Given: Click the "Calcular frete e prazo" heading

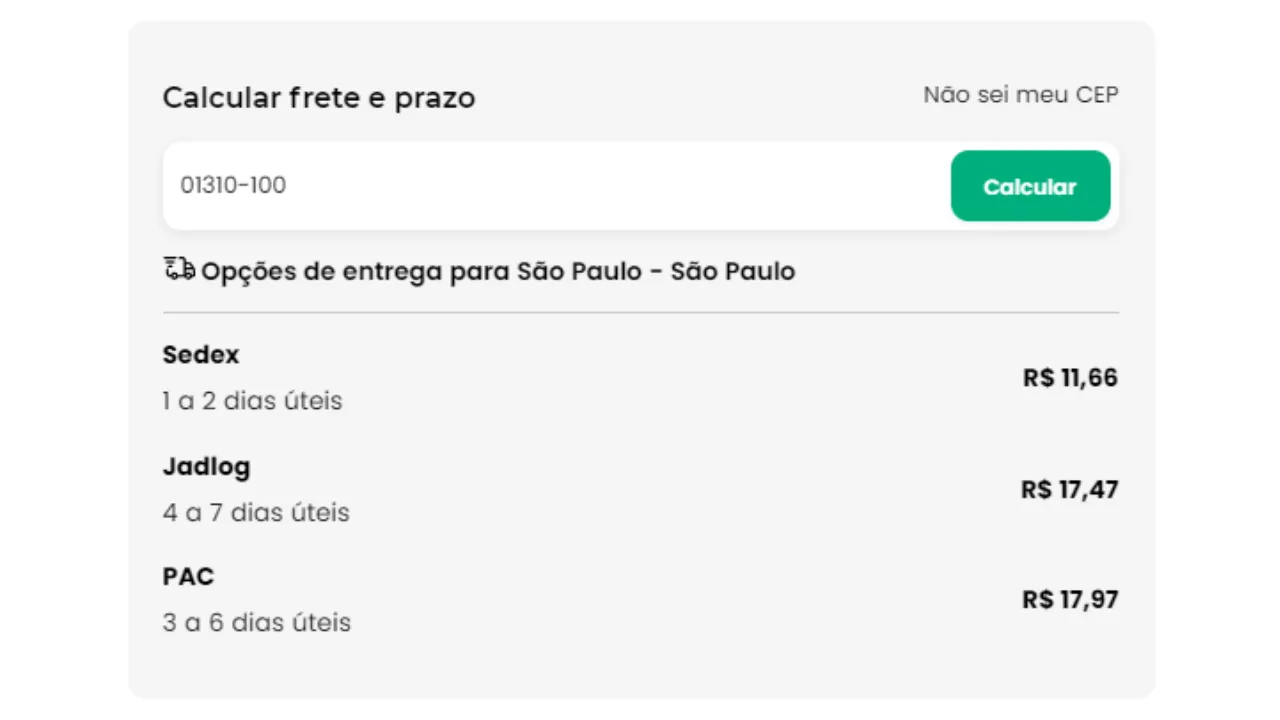Looking at the screenshot, I should [x=319, y=98].
